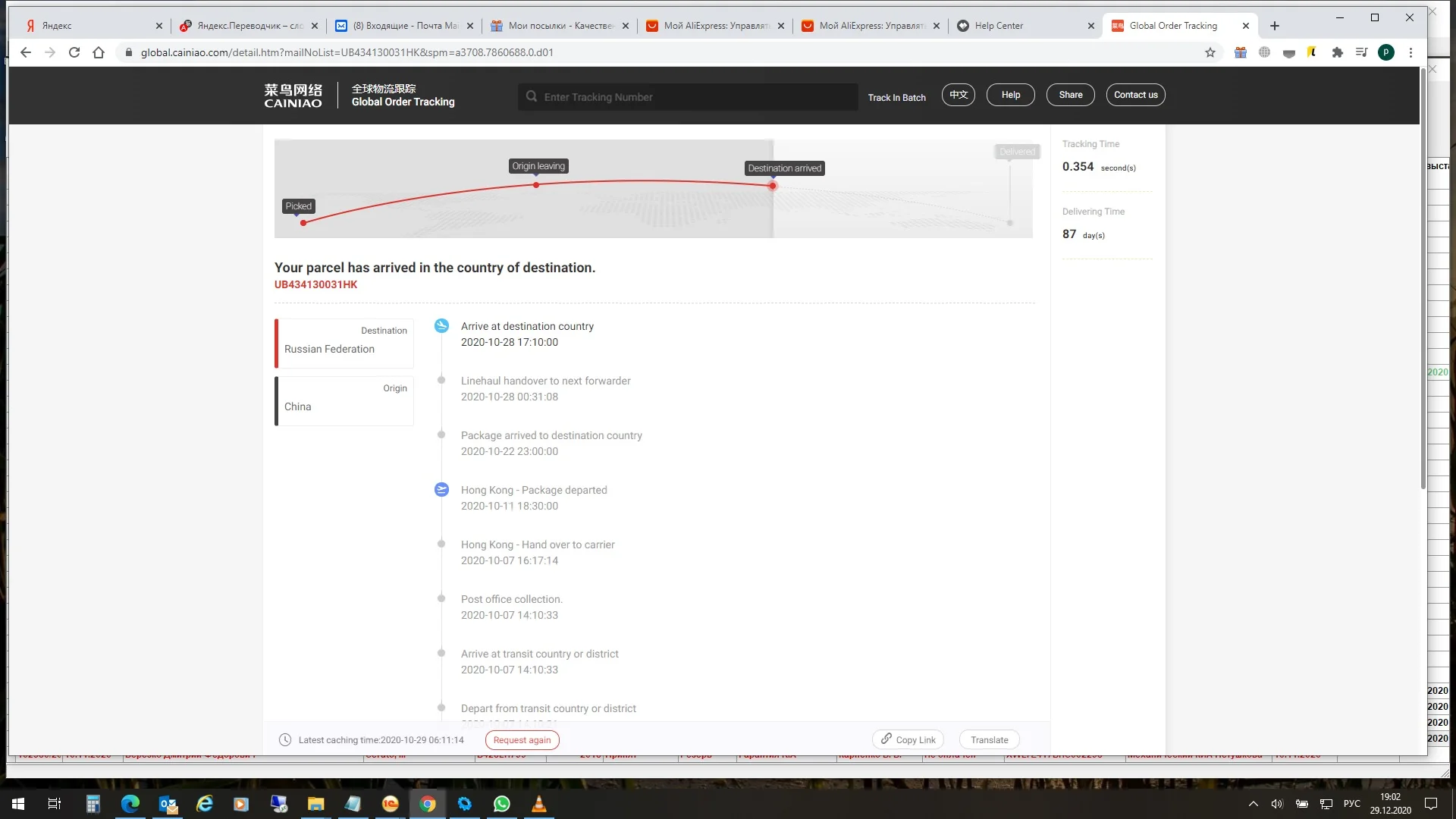Click the browser reload page icon
This screenshot has width=1456, height=819.
click(74, 52)
